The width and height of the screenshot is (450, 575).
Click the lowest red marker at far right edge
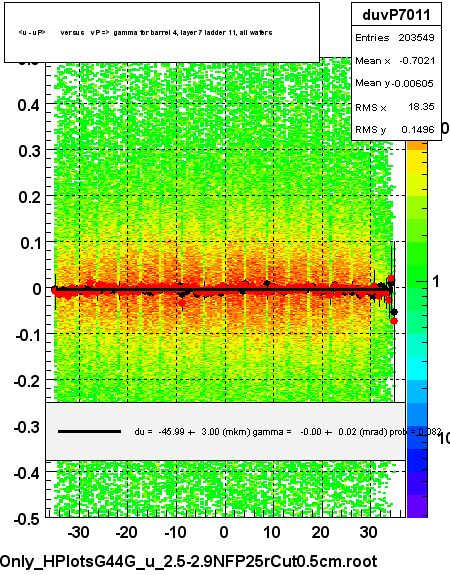(394, 321)
